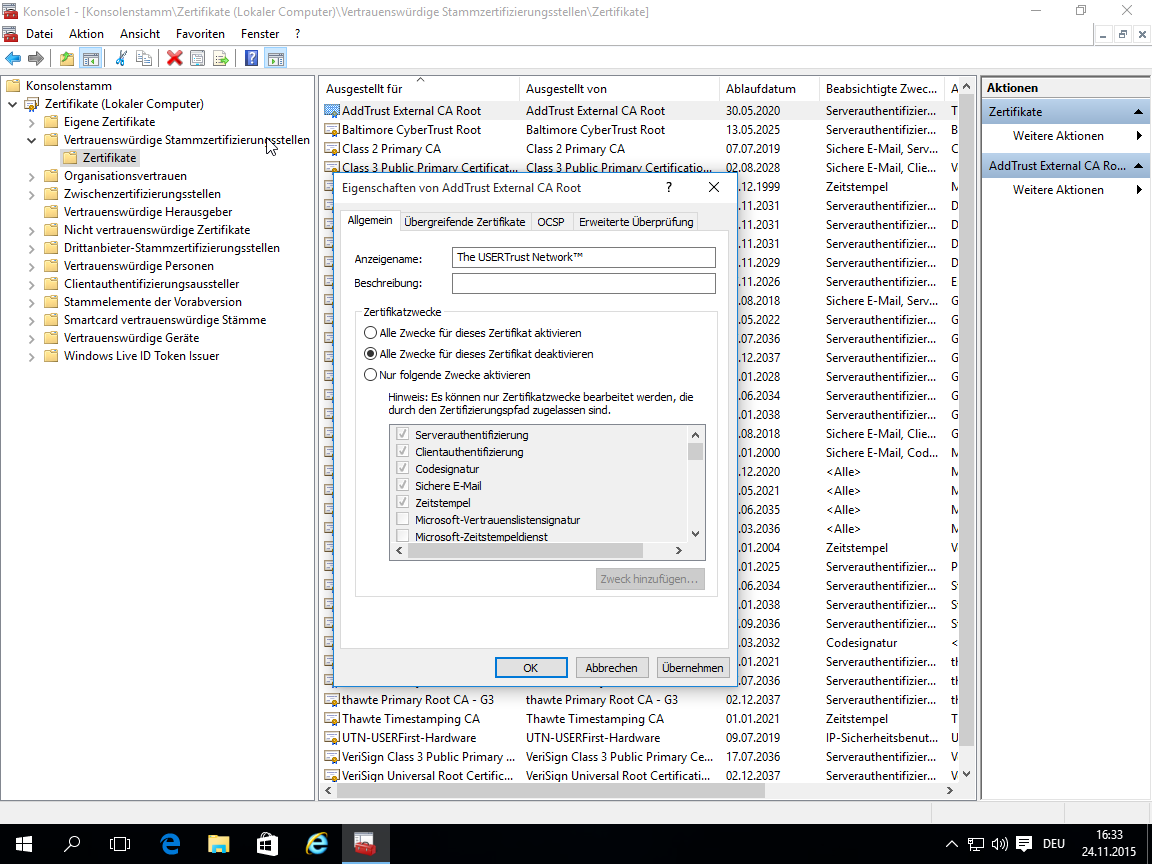The width and height of the screenshot is (1152, 864).
Task: Click the taskbar search magnifier
Action: point(72,844)
